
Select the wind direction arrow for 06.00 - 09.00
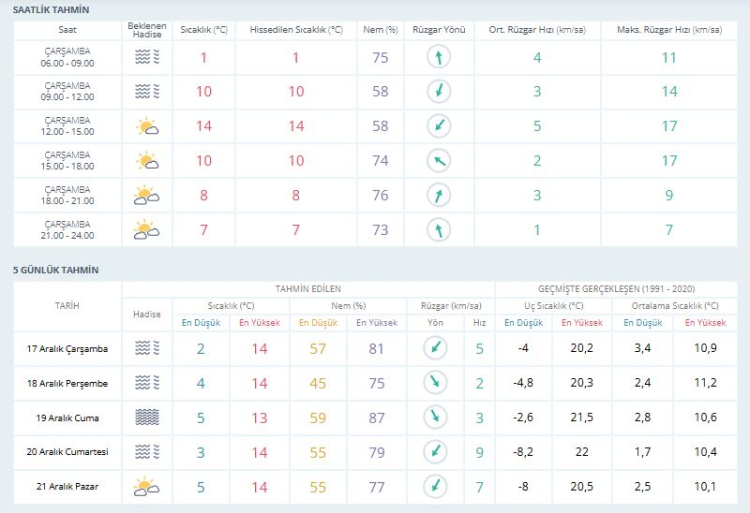click(x=437, y=58)
